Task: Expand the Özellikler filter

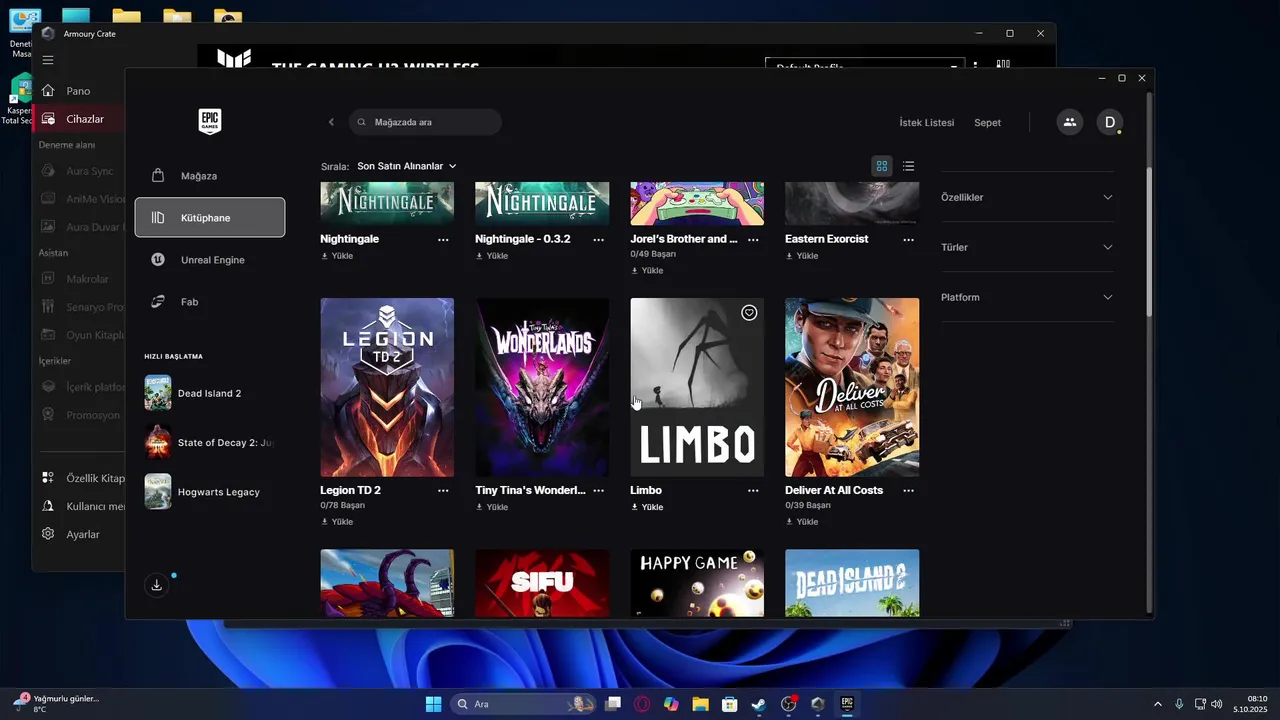Action: pyautogui.click(x=1027, y=197)
